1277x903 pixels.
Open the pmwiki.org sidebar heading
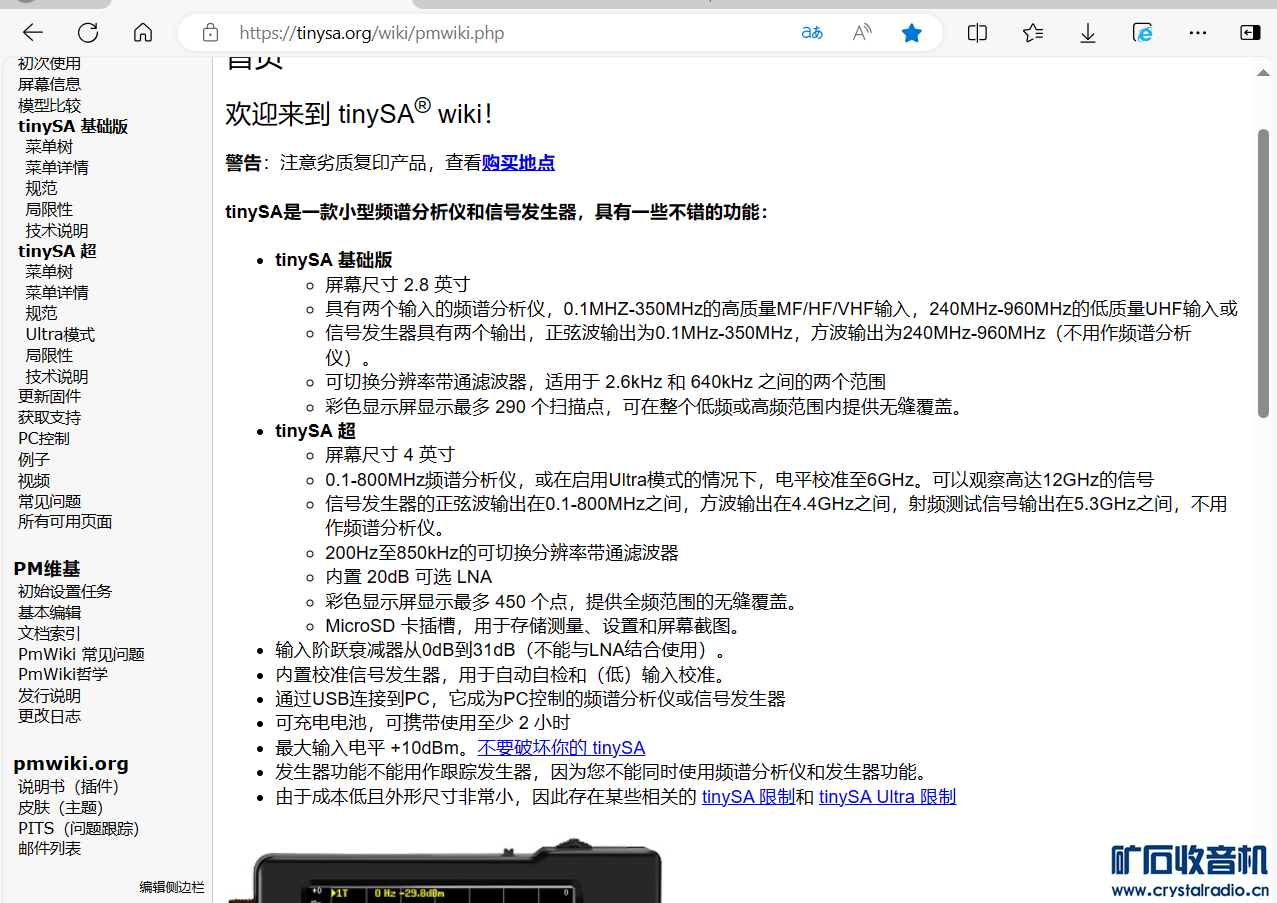(x=71, y=764)
